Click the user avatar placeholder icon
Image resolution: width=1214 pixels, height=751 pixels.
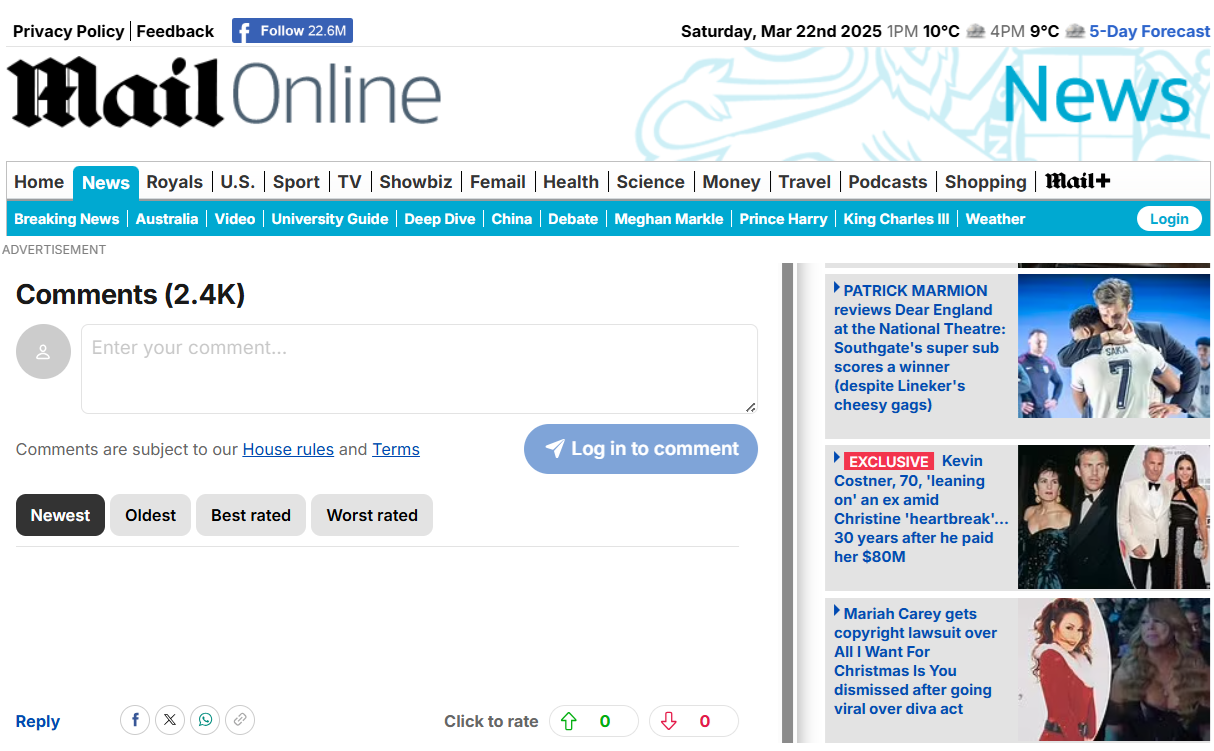43,351
